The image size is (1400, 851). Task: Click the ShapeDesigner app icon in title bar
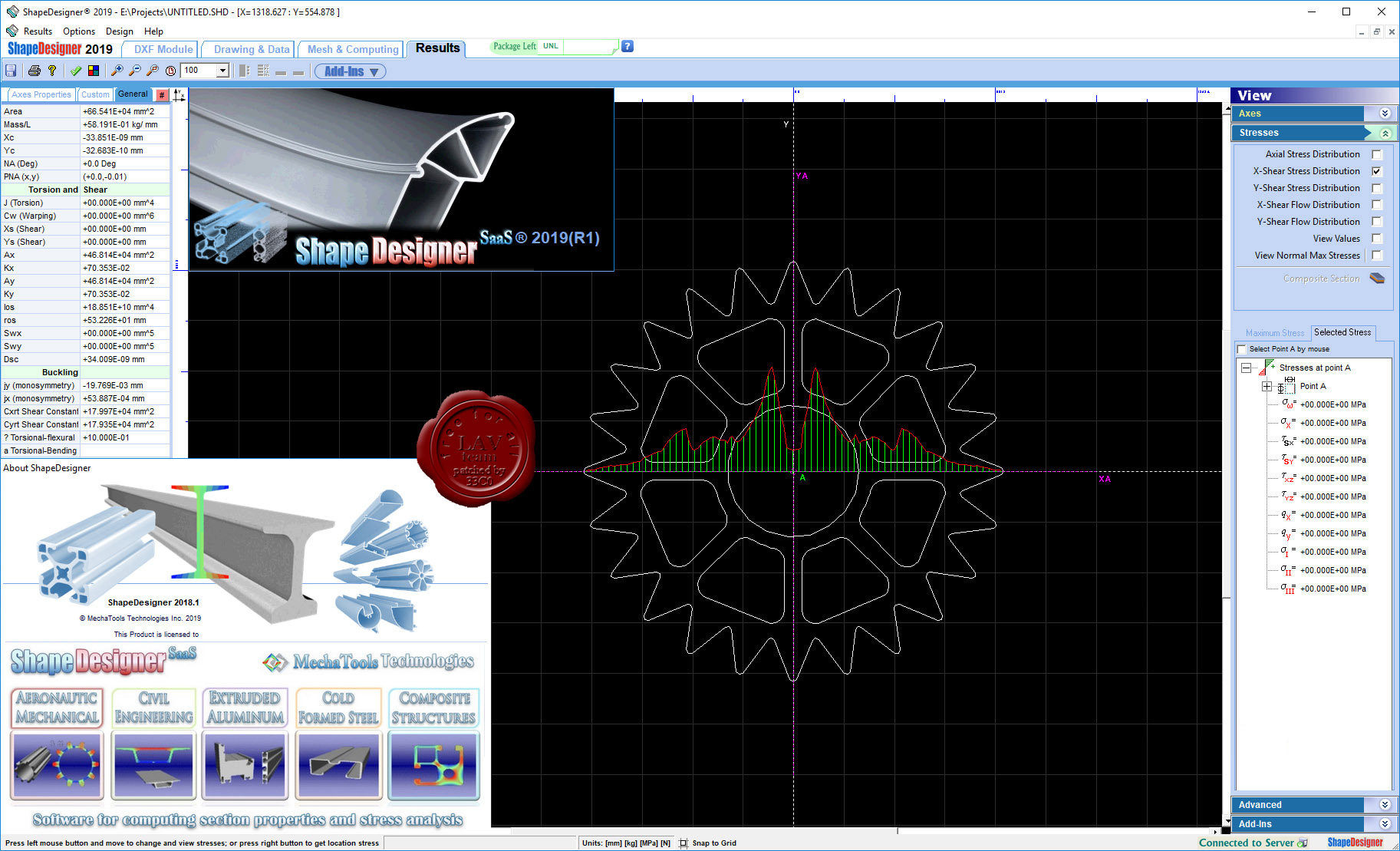tap(12, 12)
